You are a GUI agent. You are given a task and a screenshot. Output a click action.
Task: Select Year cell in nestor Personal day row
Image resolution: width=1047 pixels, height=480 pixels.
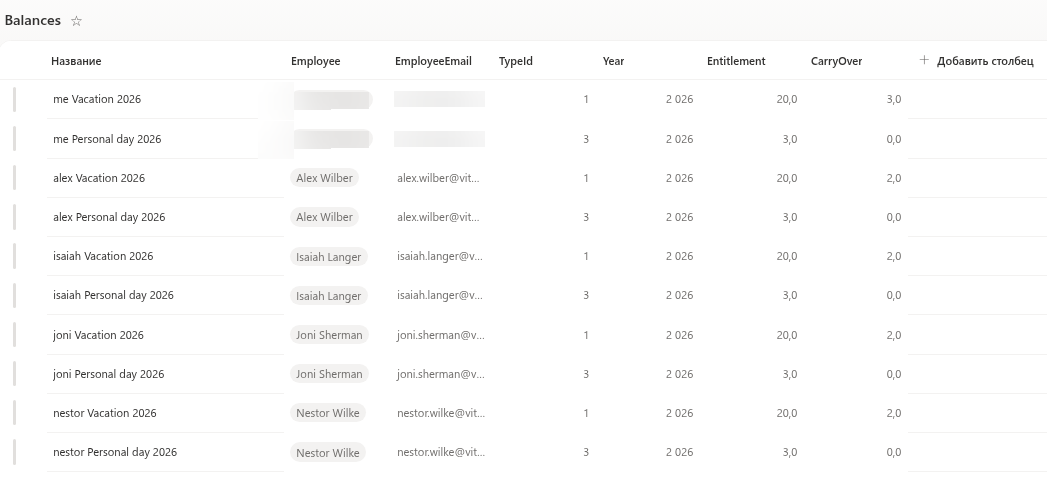679,452
